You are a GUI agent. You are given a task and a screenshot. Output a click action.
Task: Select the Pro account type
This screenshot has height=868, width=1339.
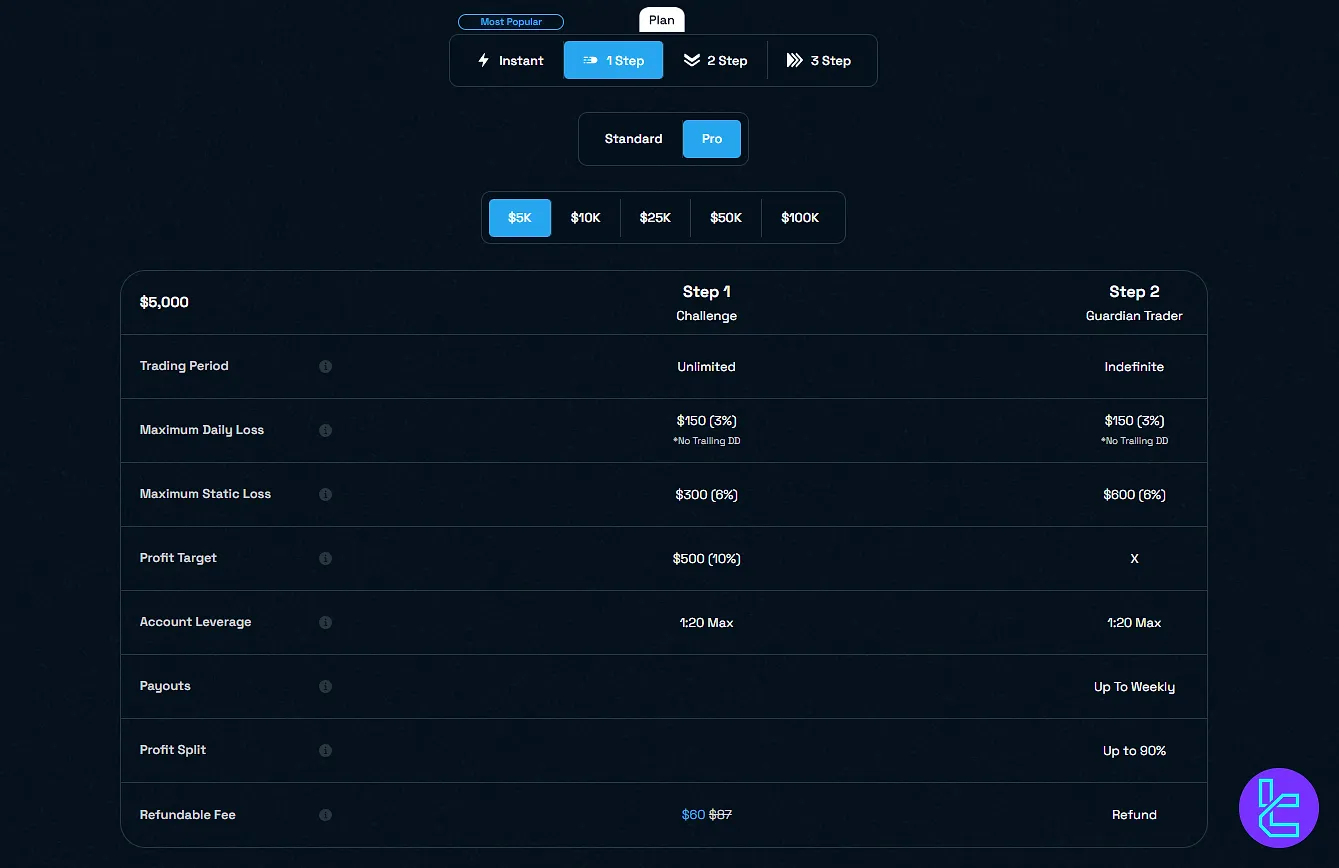point(711,139)
